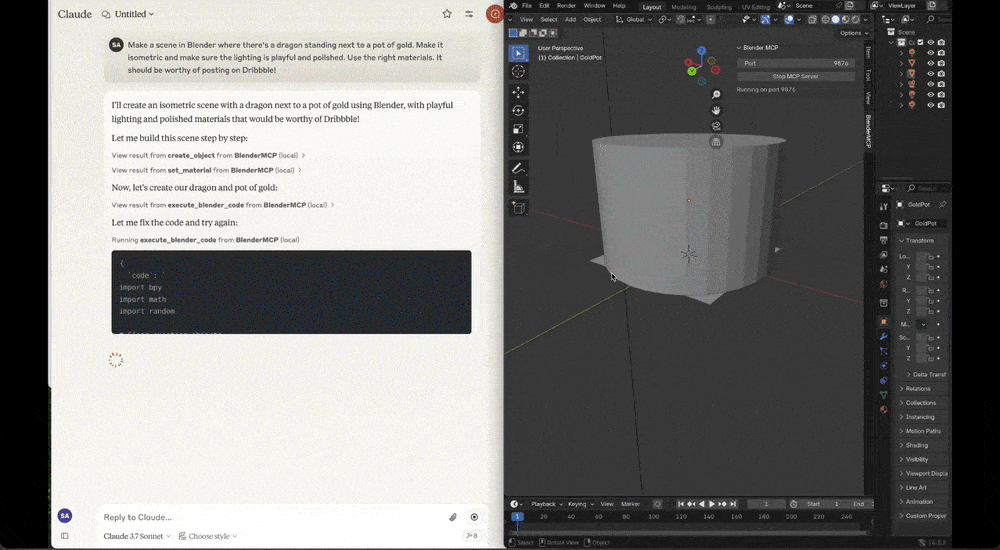
Task: Select the Move tool in Blender toolbar
Action: point(518,91)
